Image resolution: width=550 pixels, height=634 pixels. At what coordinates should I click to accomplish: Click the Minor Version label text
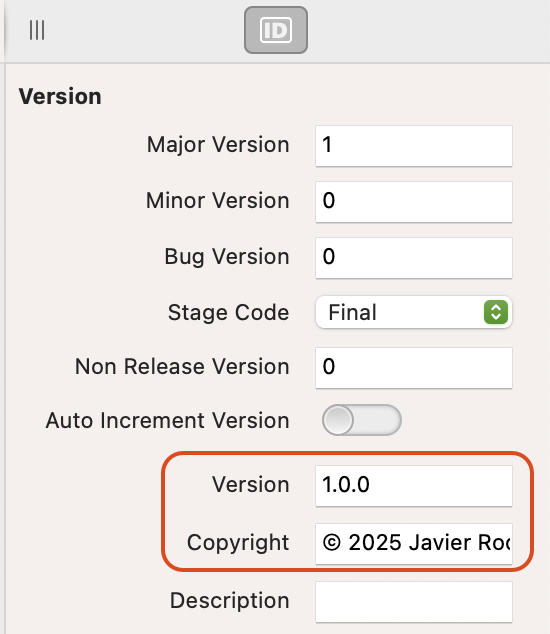pyautogui.click(x=218, y=201)
